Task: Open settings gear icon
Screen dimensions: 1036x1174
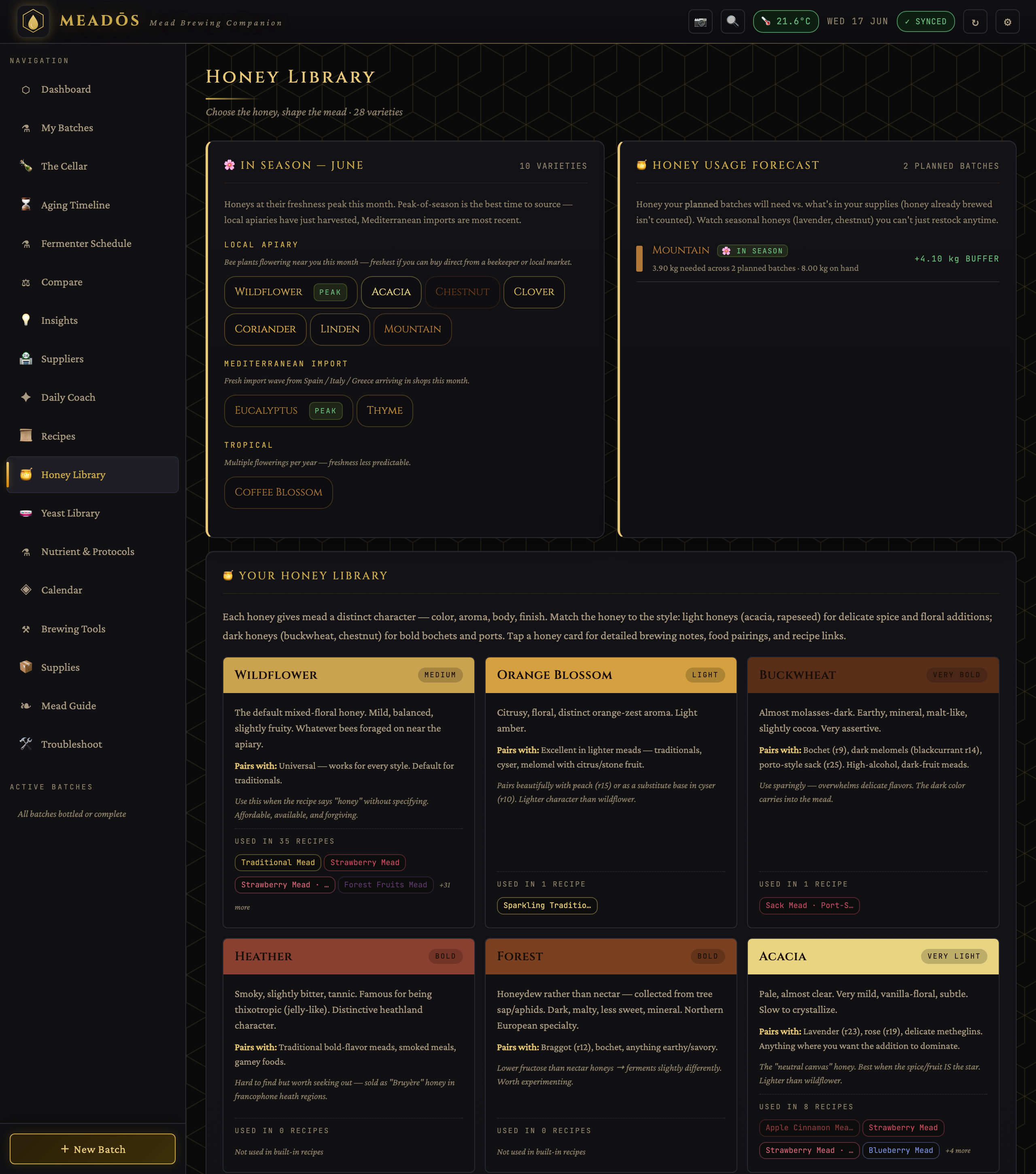Action: click(x=1007, y=22)
